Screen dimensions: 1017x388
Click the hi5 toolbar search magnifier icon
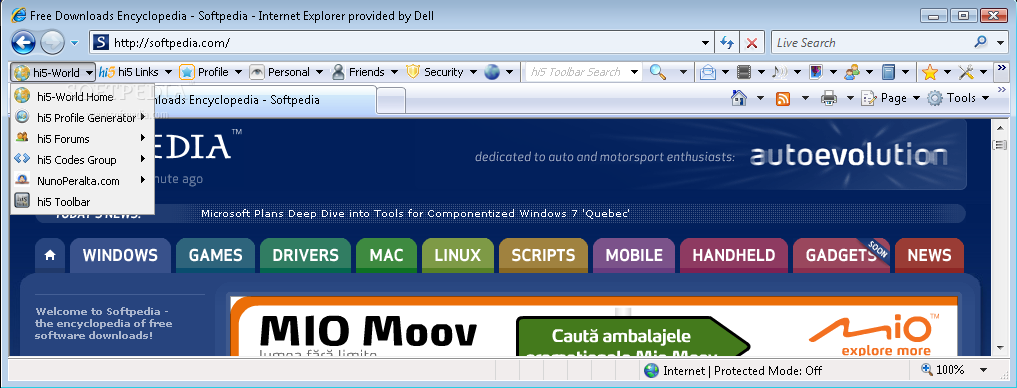coord(658,72)
